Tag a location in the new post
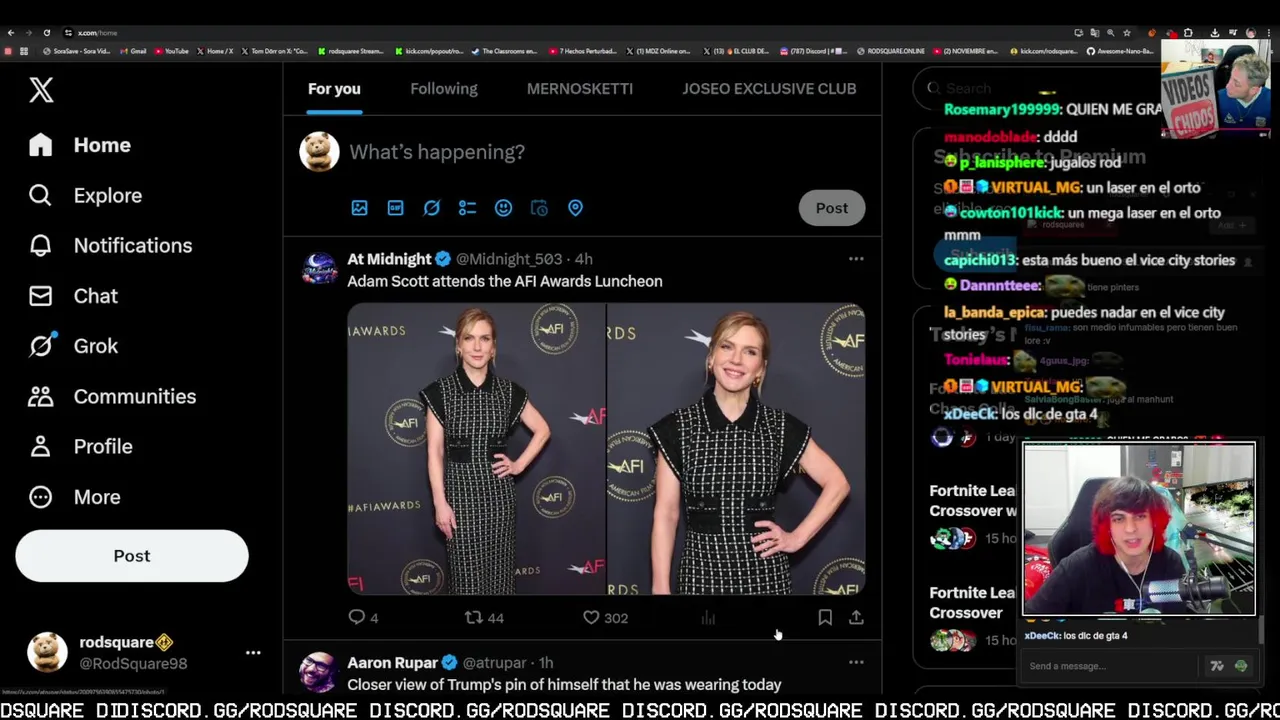1280x720 pixels. point(575,208)
